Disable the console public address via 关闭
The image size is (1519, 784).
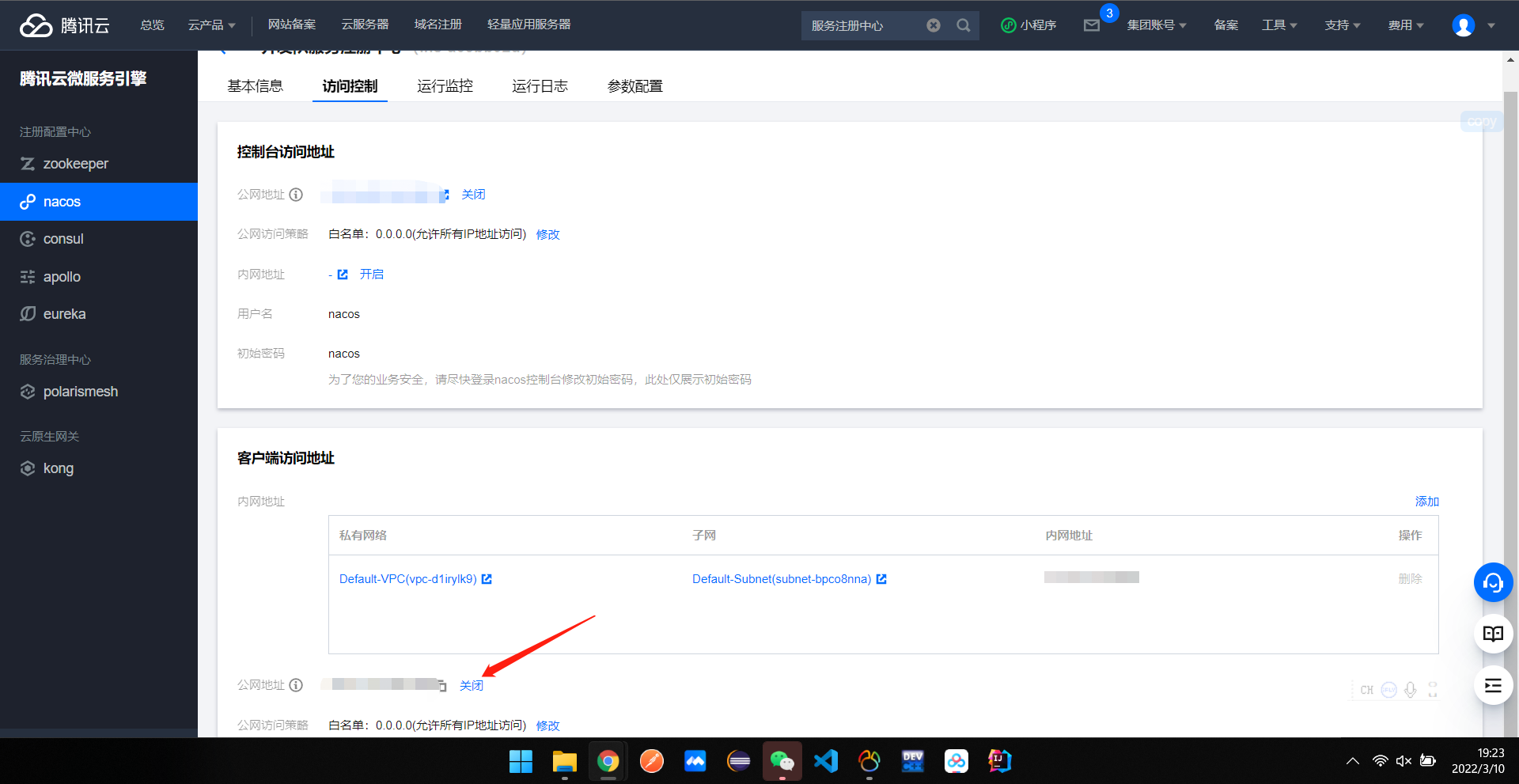(473, 194)
